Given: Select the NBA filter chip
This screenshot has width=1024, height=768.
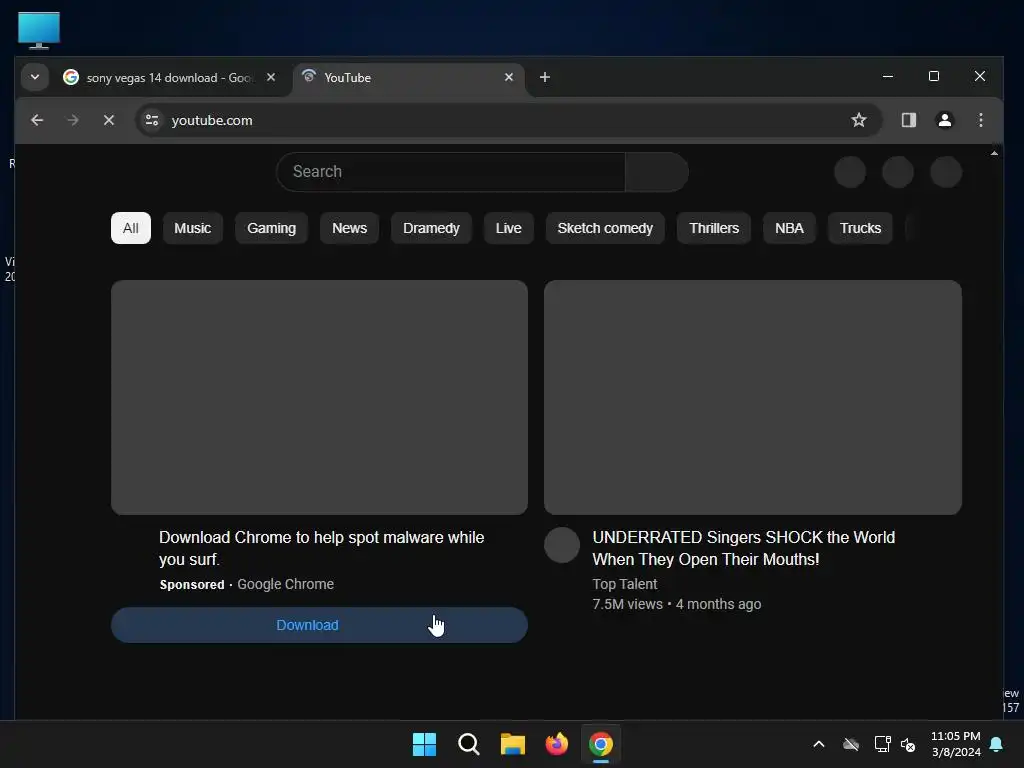Looking at the screenshot, I should point(790,228).
